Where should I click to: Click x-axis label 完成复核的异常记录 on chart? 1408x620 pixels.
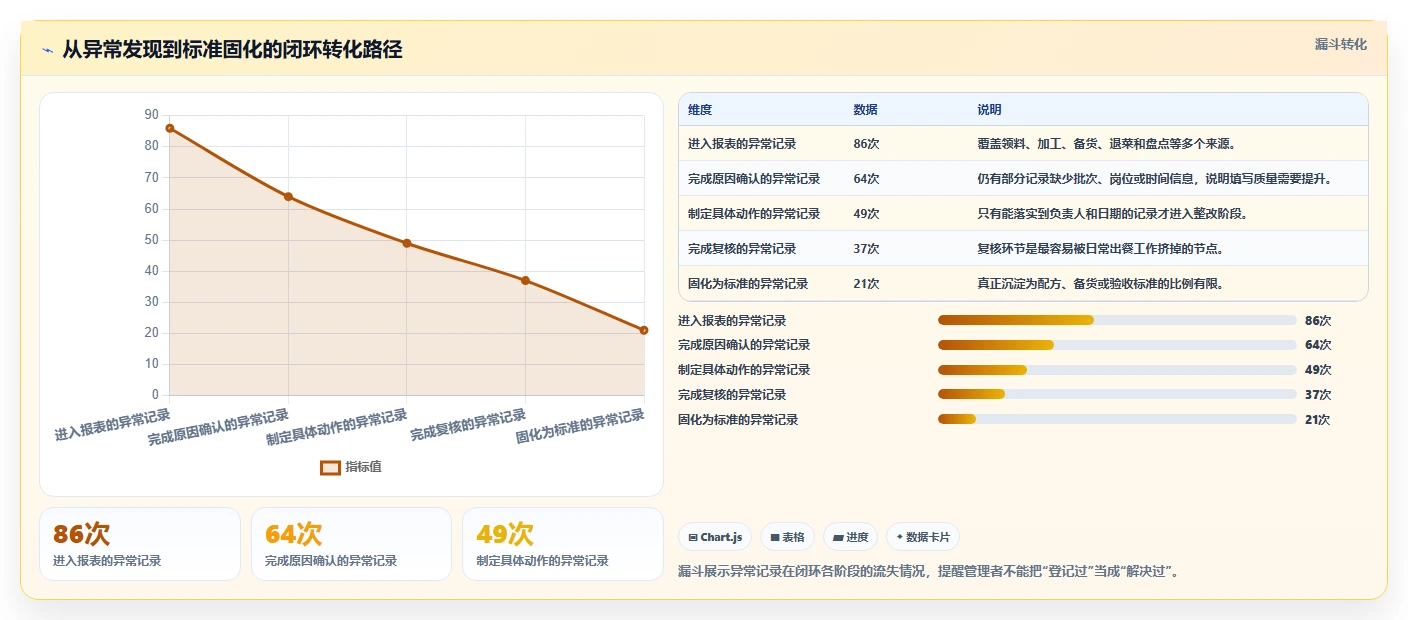[468, 425]
